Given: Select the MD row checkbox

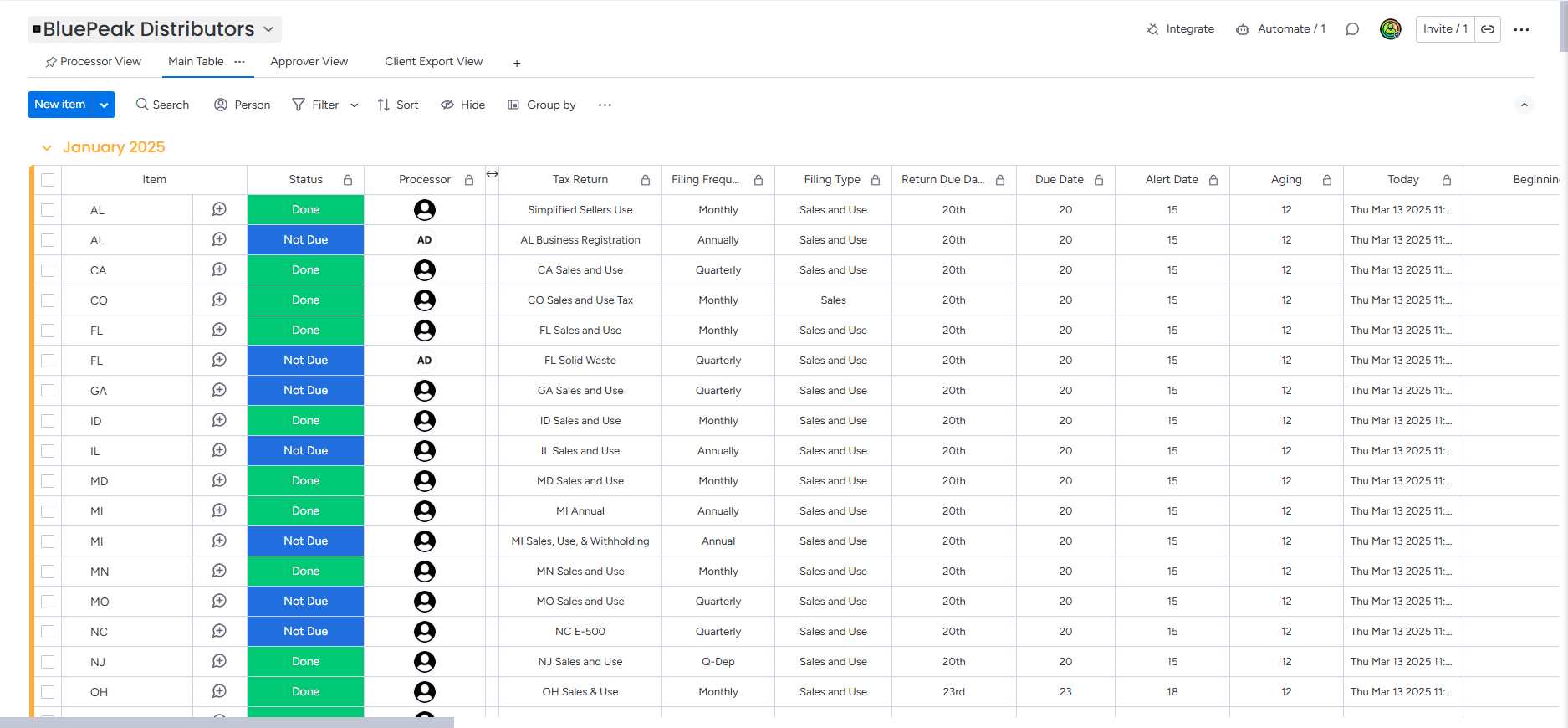Looking at the screenshot, I should tap(48, 481).
